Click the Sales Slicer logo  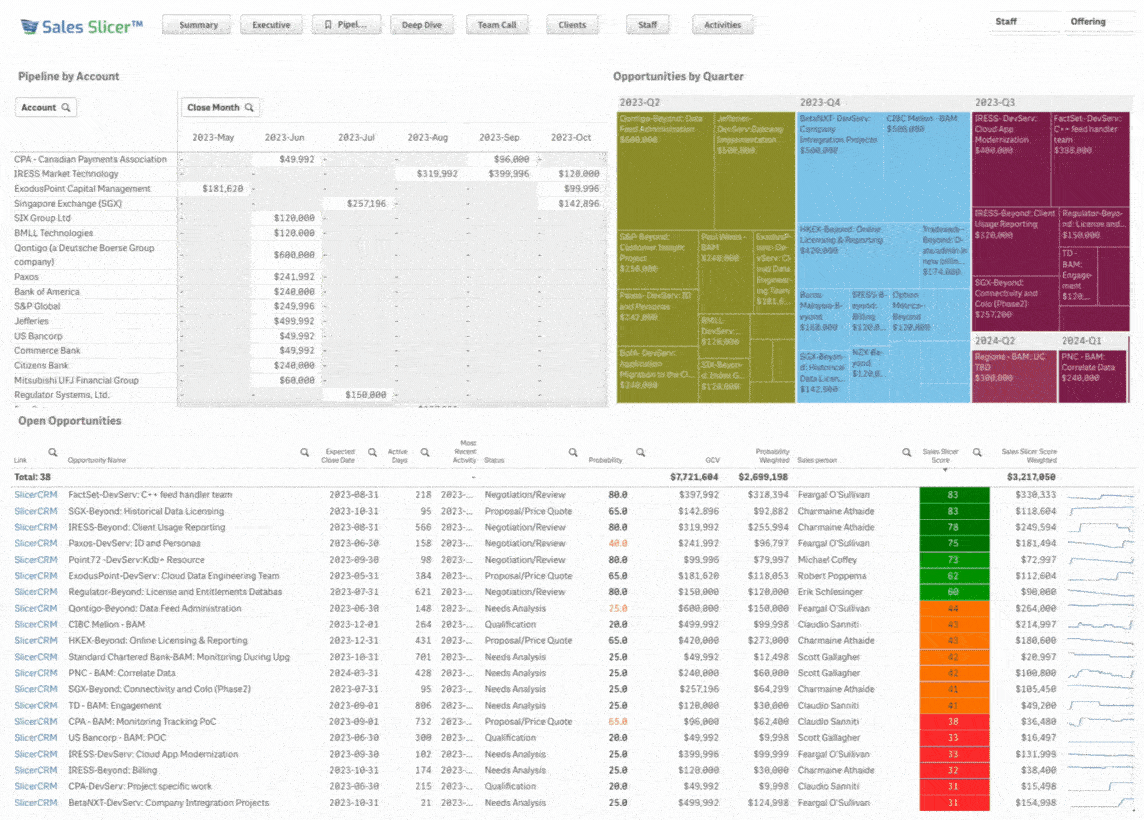point(82,26)
